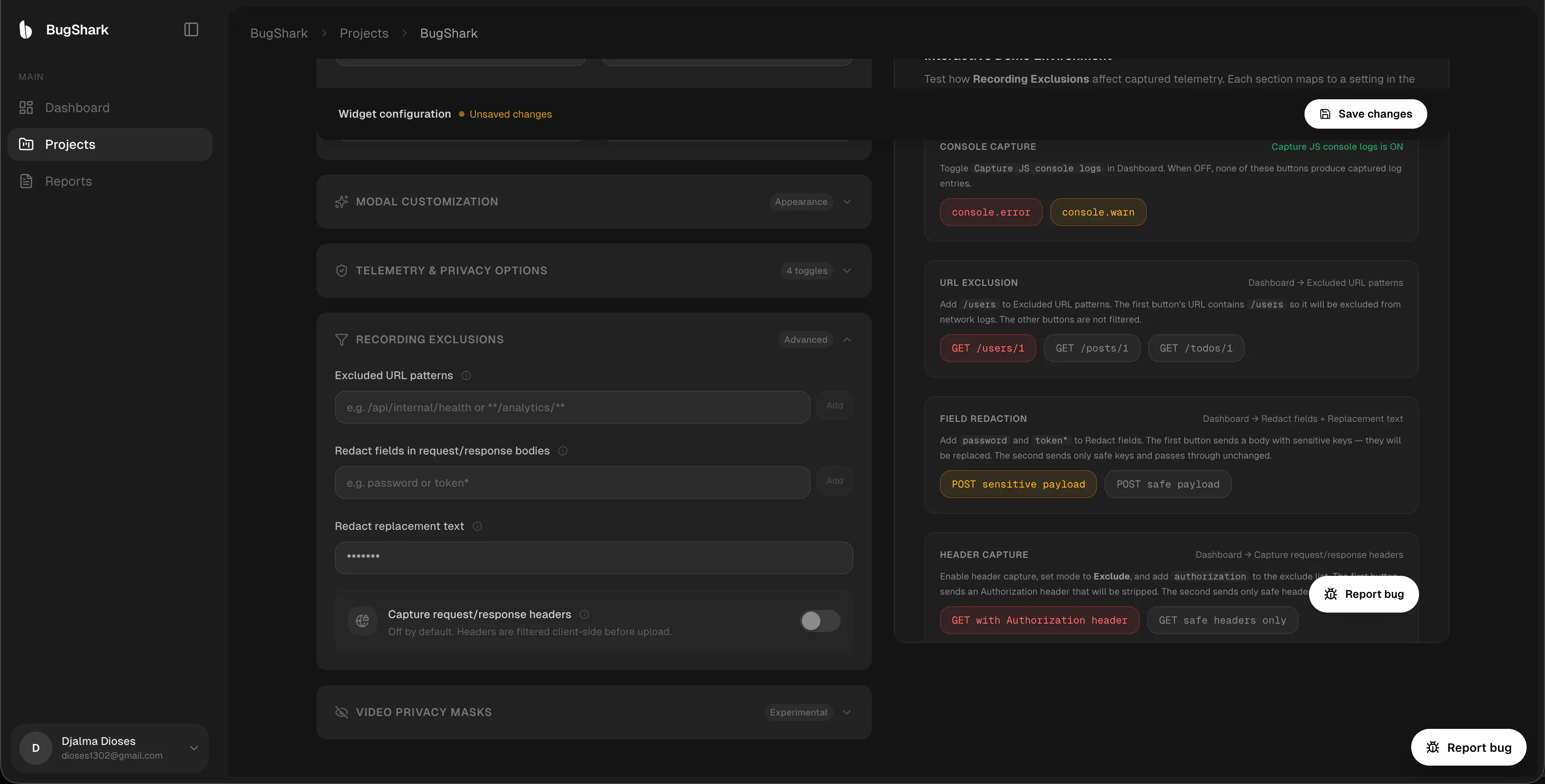Image resolution: width=1545 pixels, height=784 pixels.
Task: Click the dioses1302@gmail.com email text
Action: click(x=112, y=756)
